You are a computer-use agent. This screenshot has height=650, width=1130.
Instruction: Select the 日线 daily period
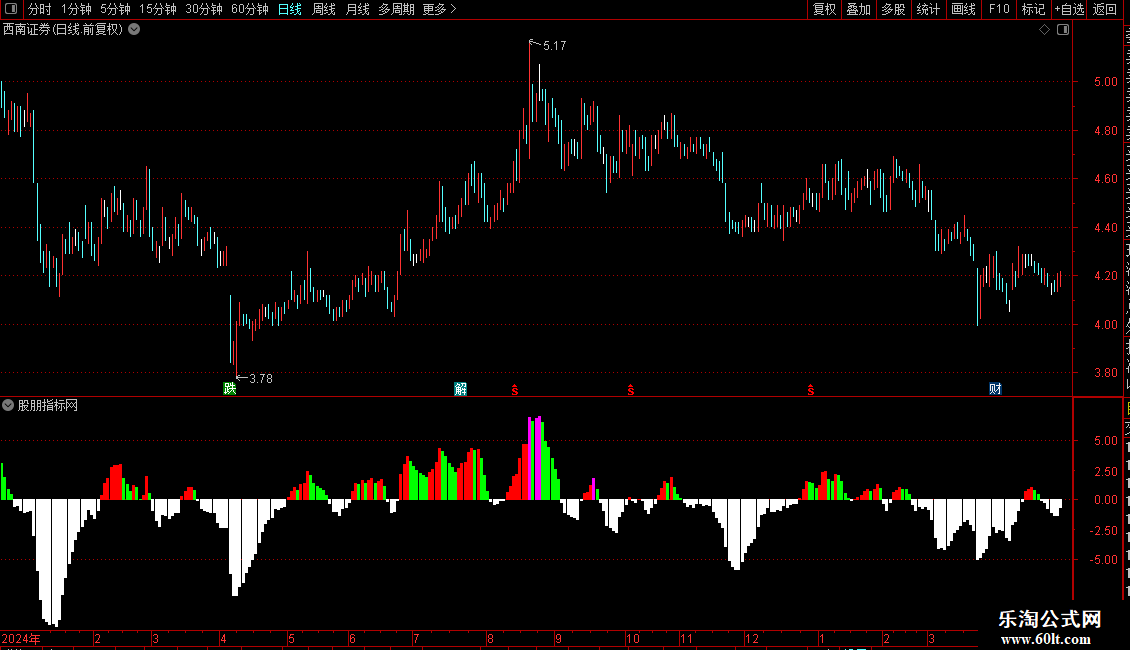[x=290, y=9]
